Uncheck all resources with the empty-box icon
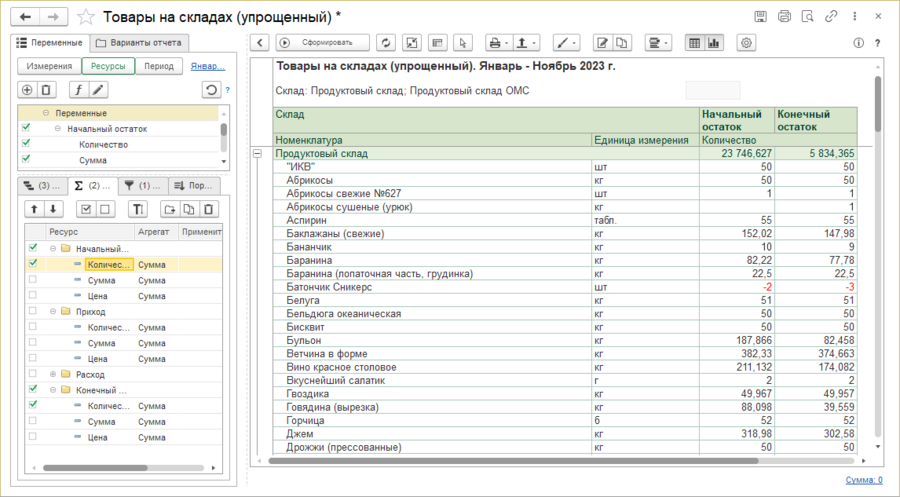 pos(104,209)
